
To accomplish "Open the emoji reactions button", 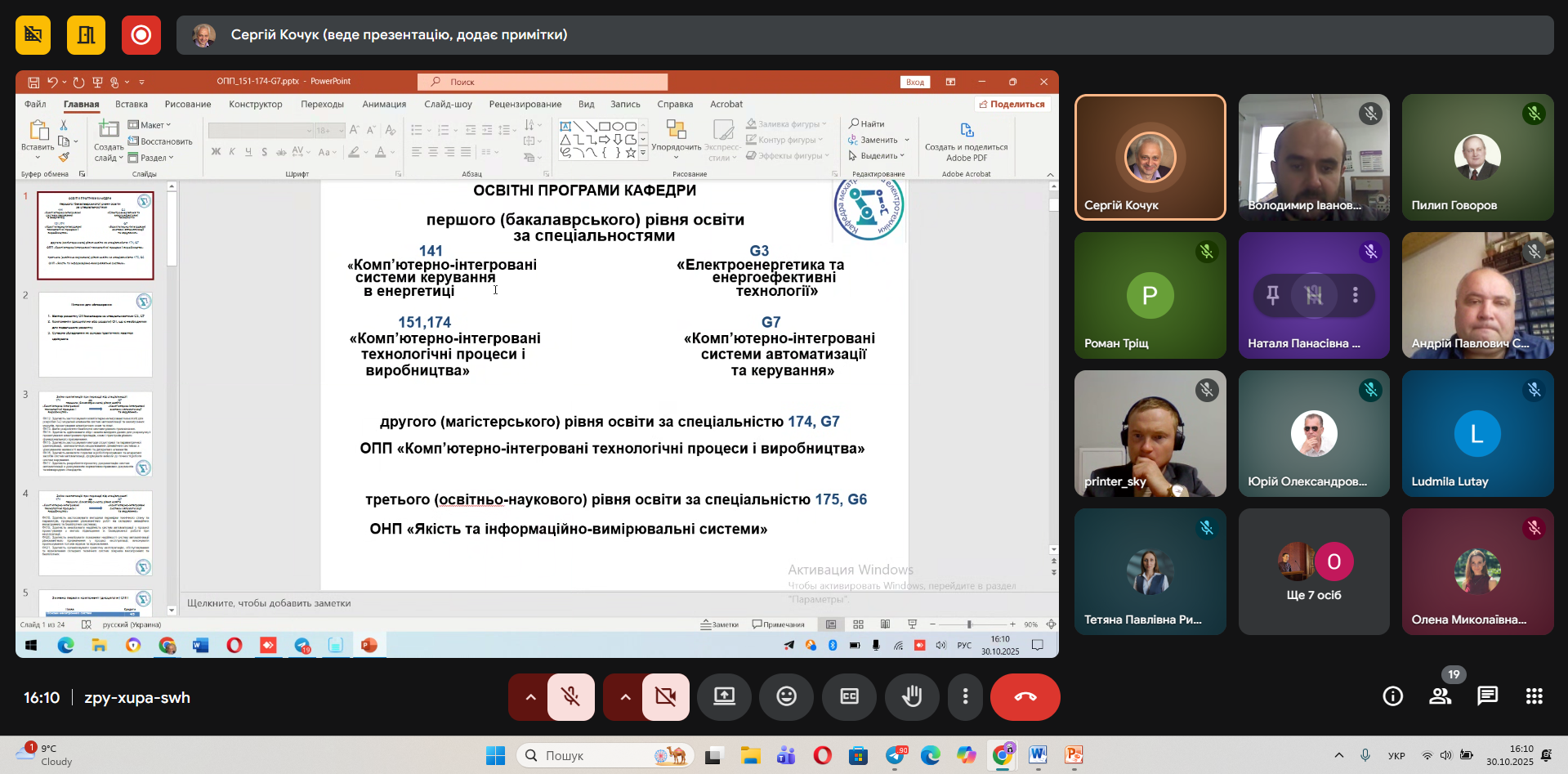I will click(x=786, y=697).
